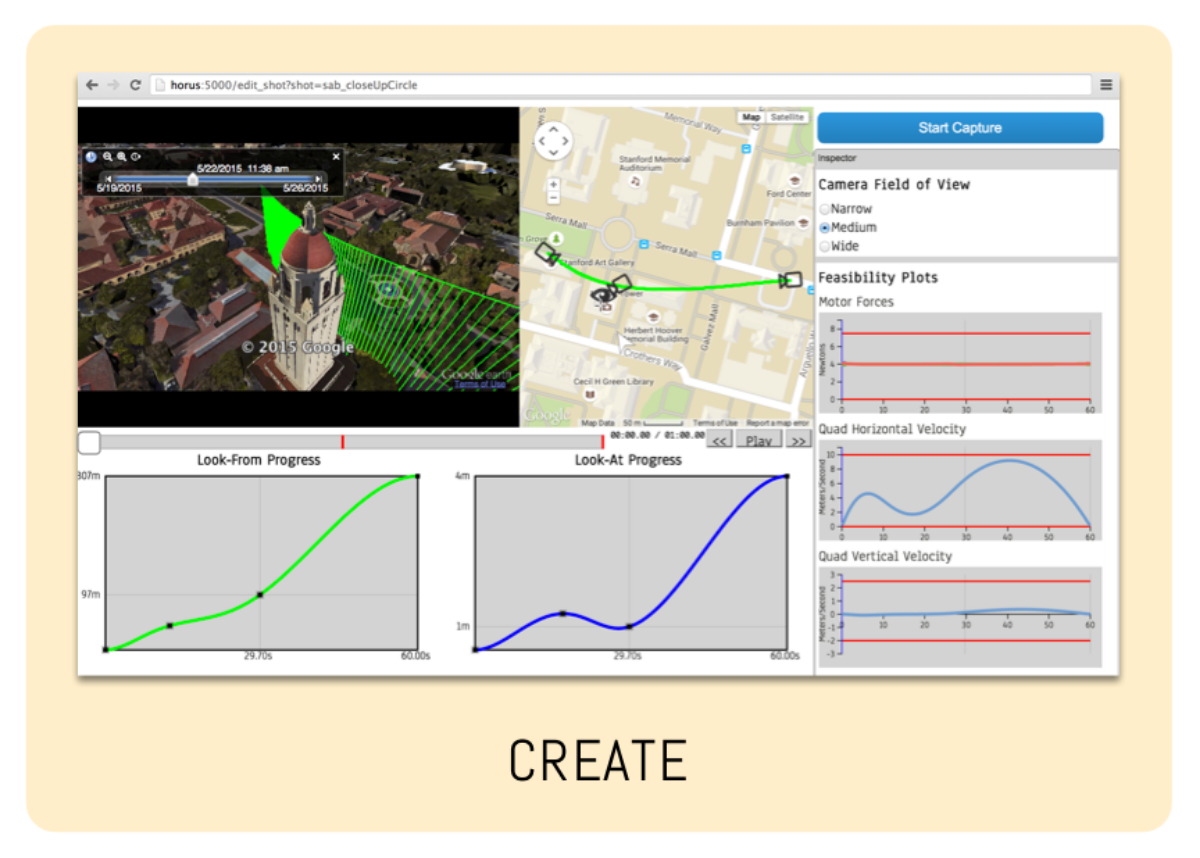Select Medium camera field of view

click(825, 228)
